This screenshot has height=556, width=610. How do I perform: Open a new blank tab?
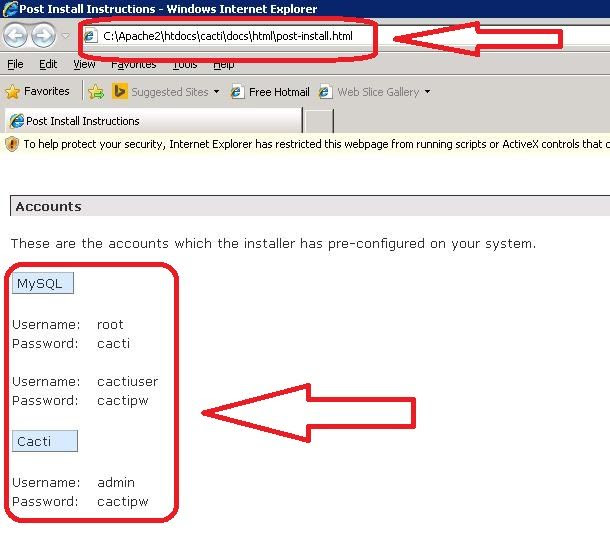(x=319, y=121)
